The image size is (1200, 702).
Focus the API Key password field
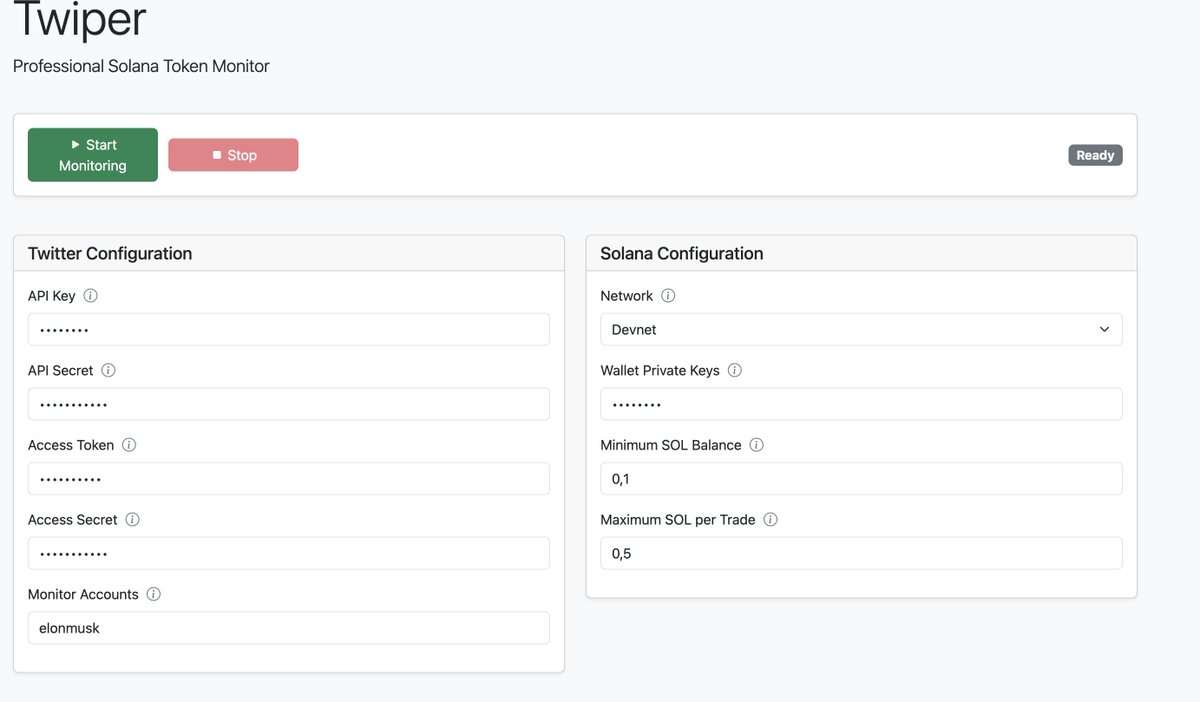(x=289, y=329)
